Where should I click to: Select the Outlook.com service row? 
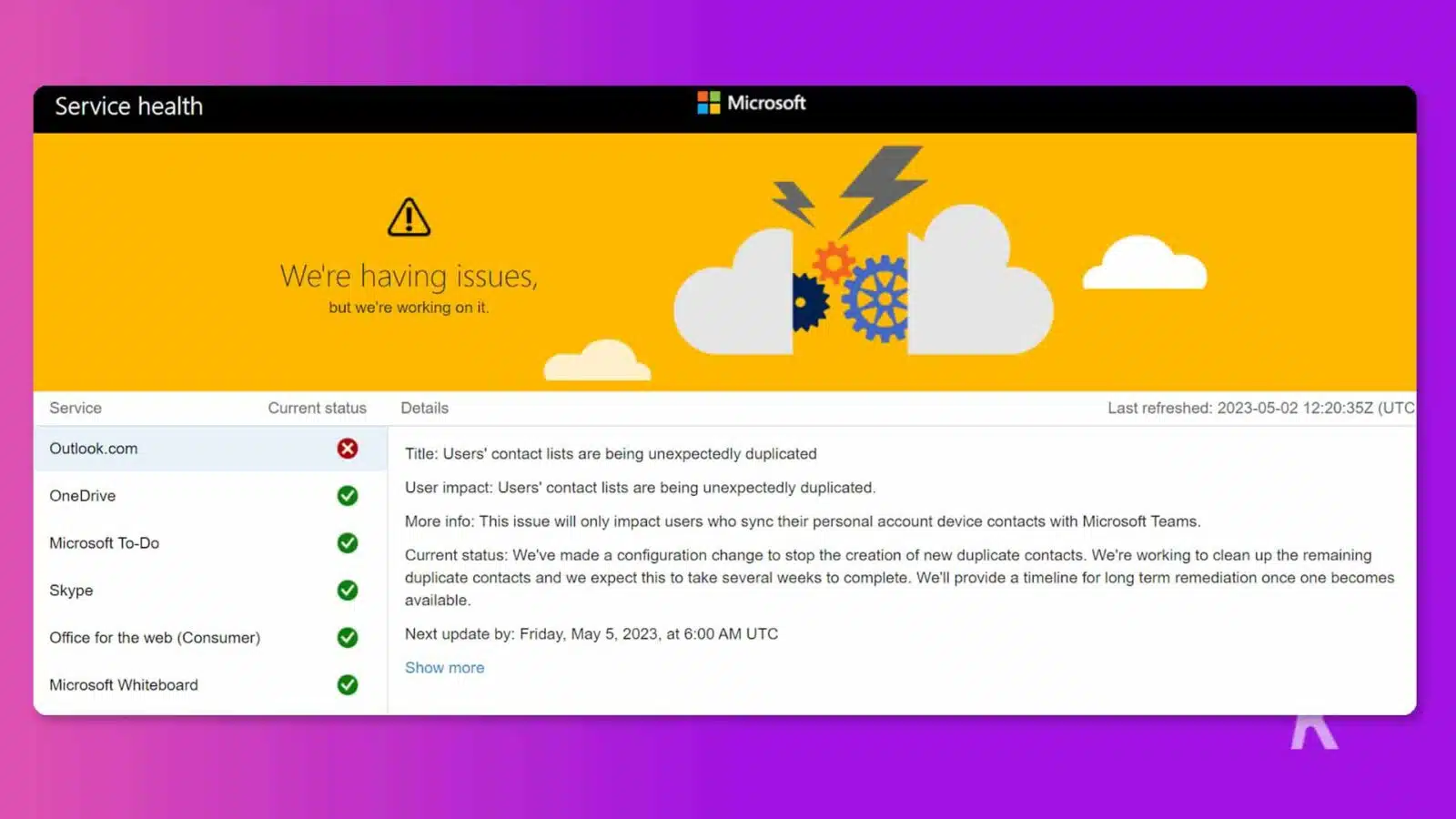210,449
